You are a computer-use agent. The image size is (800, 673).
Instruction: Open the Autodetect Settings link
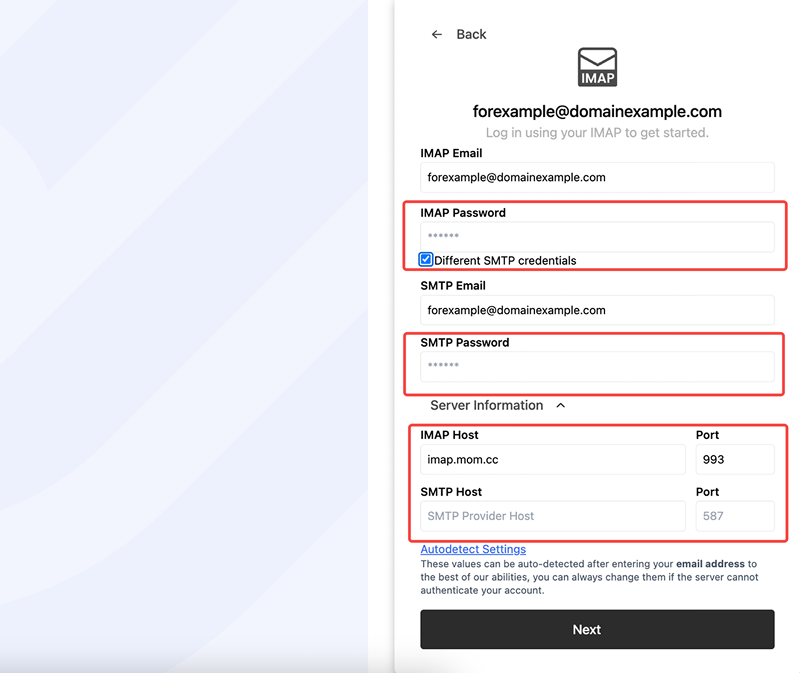(473, 549)
